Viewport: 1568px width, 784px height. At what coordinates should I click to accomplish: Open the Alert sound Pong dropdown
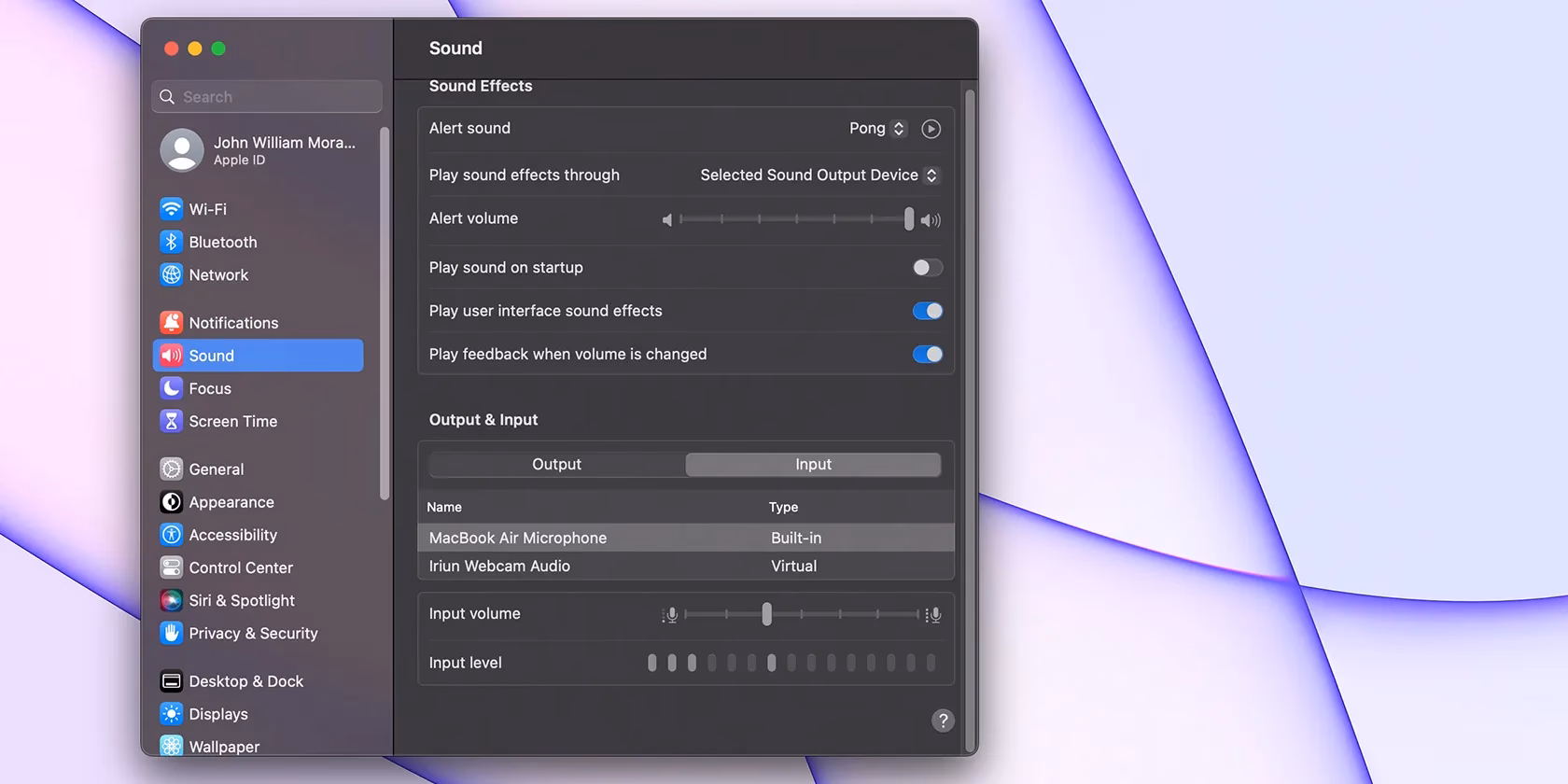click(x=877, y=128)
